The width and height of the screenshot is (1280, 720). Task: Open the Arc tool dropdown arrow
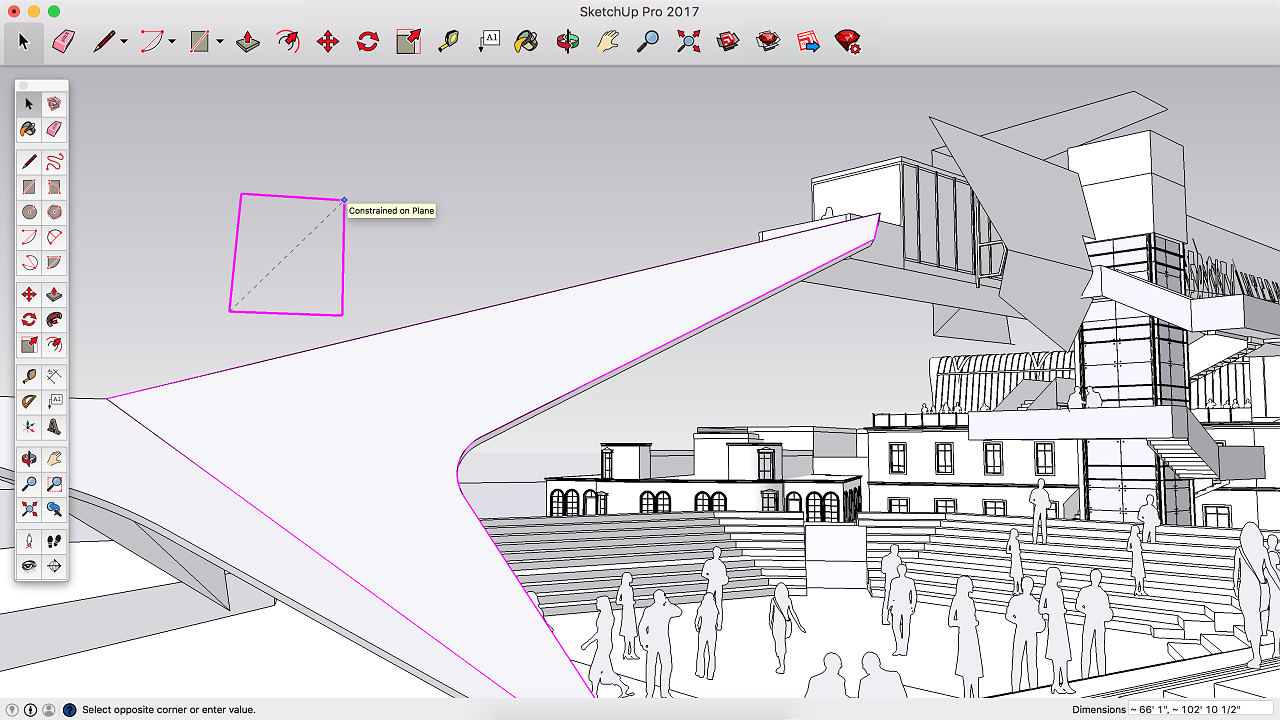pyautogui.click(x=172, y=42)
